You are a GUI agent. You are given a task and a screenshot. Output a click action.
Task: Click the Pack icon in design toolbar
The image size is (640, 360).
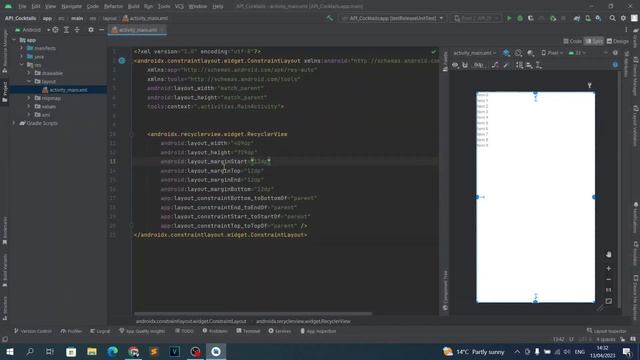click(x=519, y=65)
